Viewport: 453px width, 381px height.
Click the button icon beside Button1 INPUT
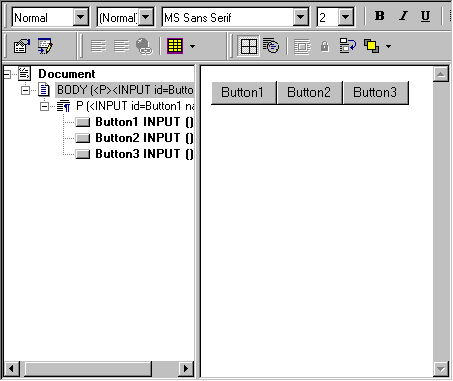82,122
